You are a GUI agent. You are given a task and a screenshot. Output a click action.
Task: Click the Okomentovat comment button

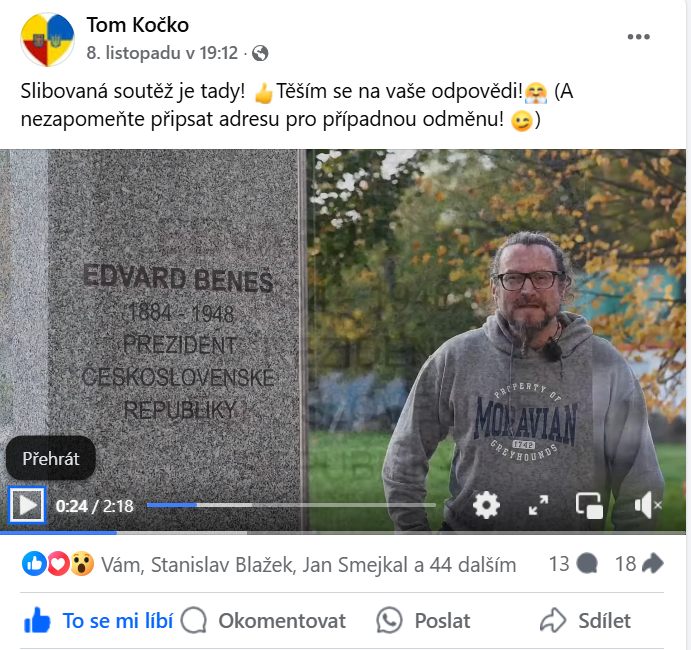pyautogui.click(x=264, y=620)
